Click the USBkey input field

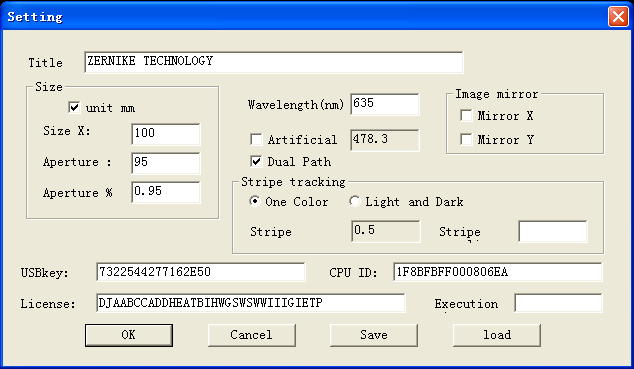point(201,272)
